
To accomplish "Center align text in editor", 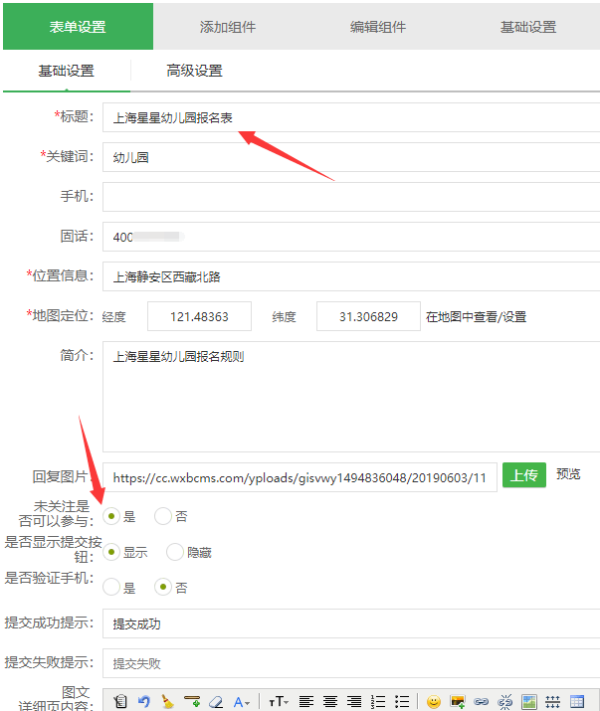I will [x=330, y=701].
